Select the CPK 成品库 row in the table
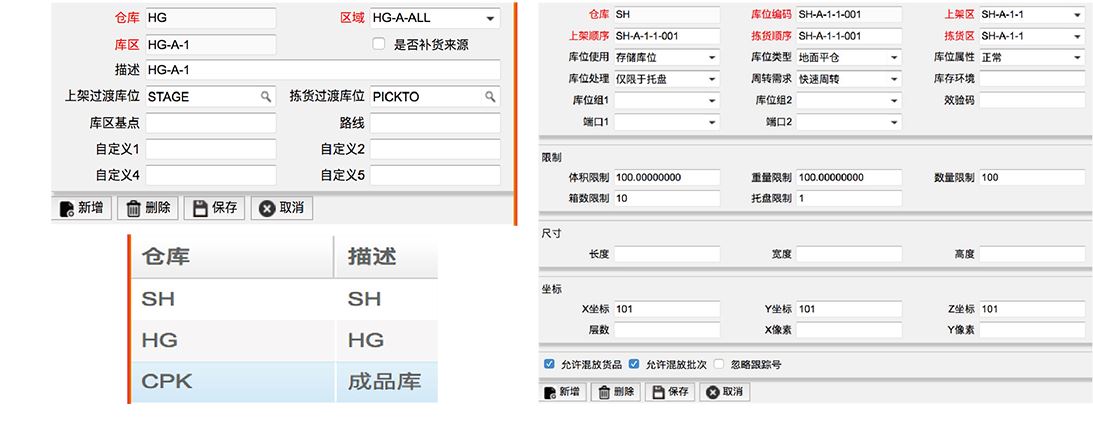Screen dimensions: 1093x427 (285, 382)
